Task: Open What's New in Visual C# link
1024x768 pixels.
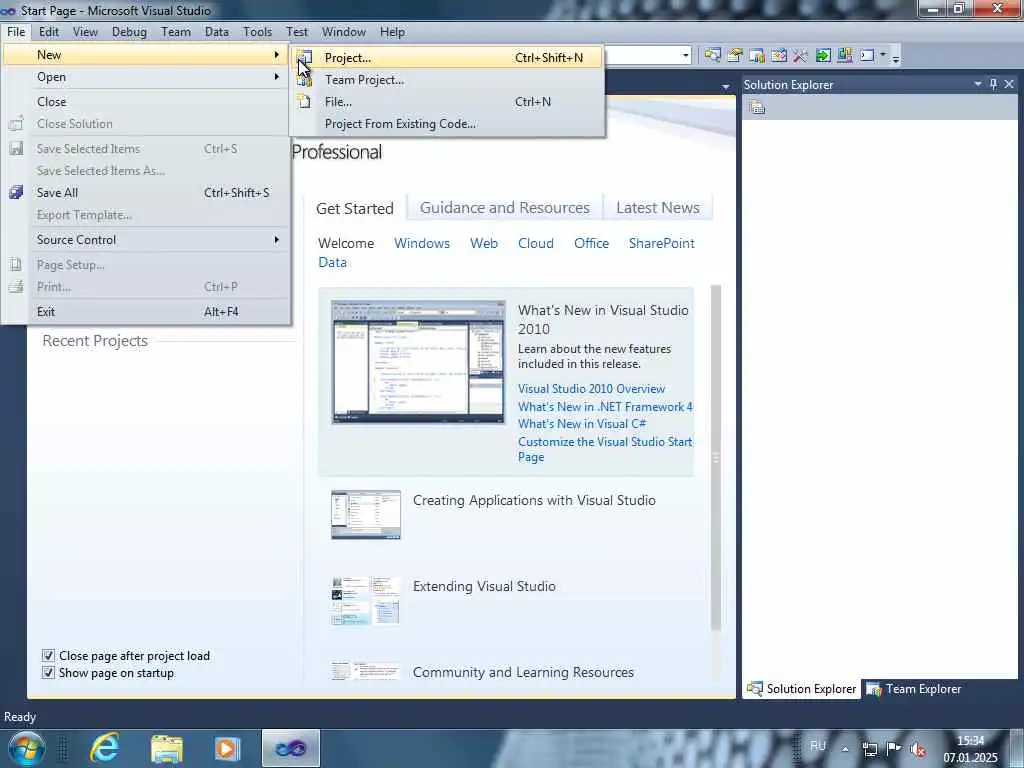Action: coord(582,424)
